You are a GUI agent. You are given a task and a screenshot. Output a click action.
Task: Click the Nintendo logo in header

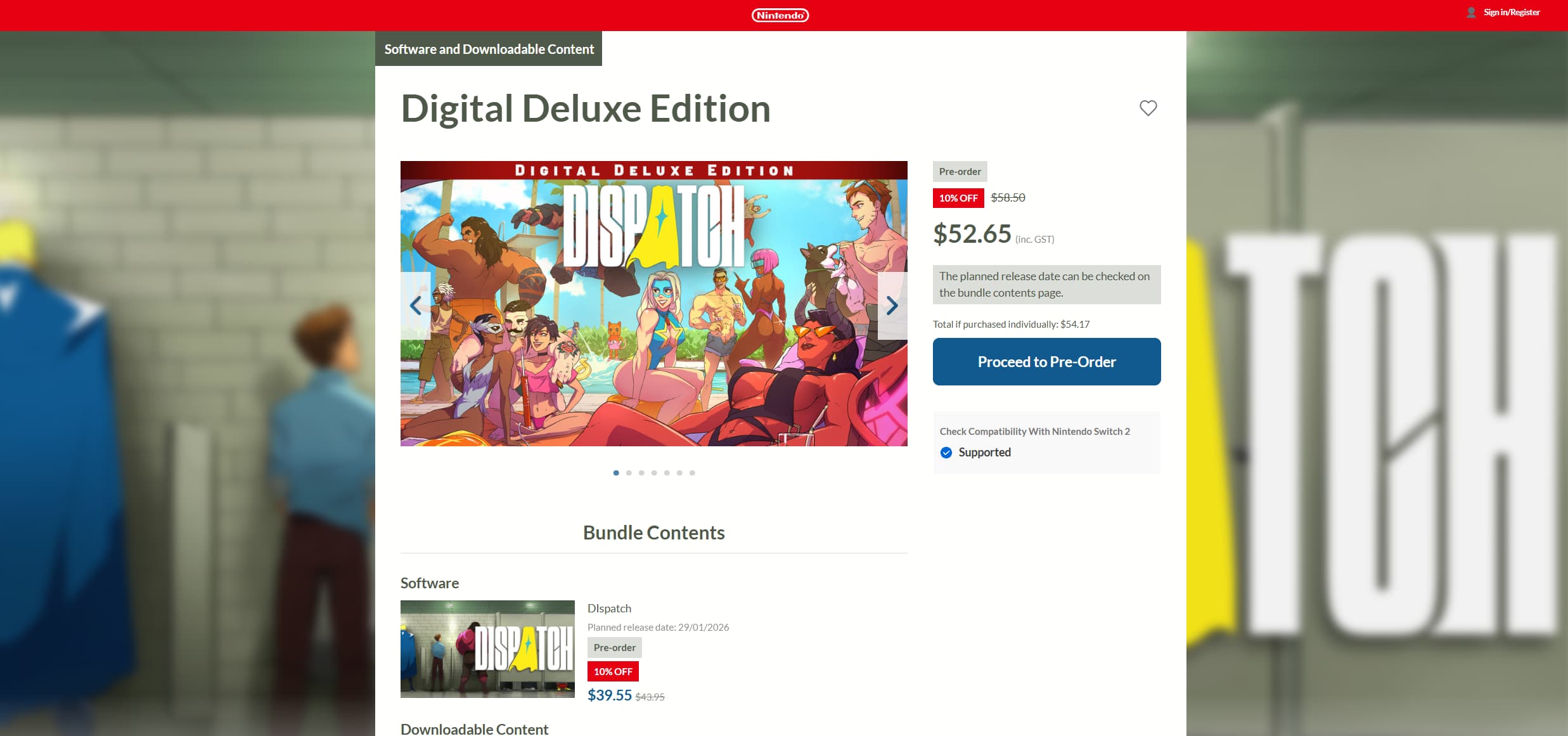[780, 15]
